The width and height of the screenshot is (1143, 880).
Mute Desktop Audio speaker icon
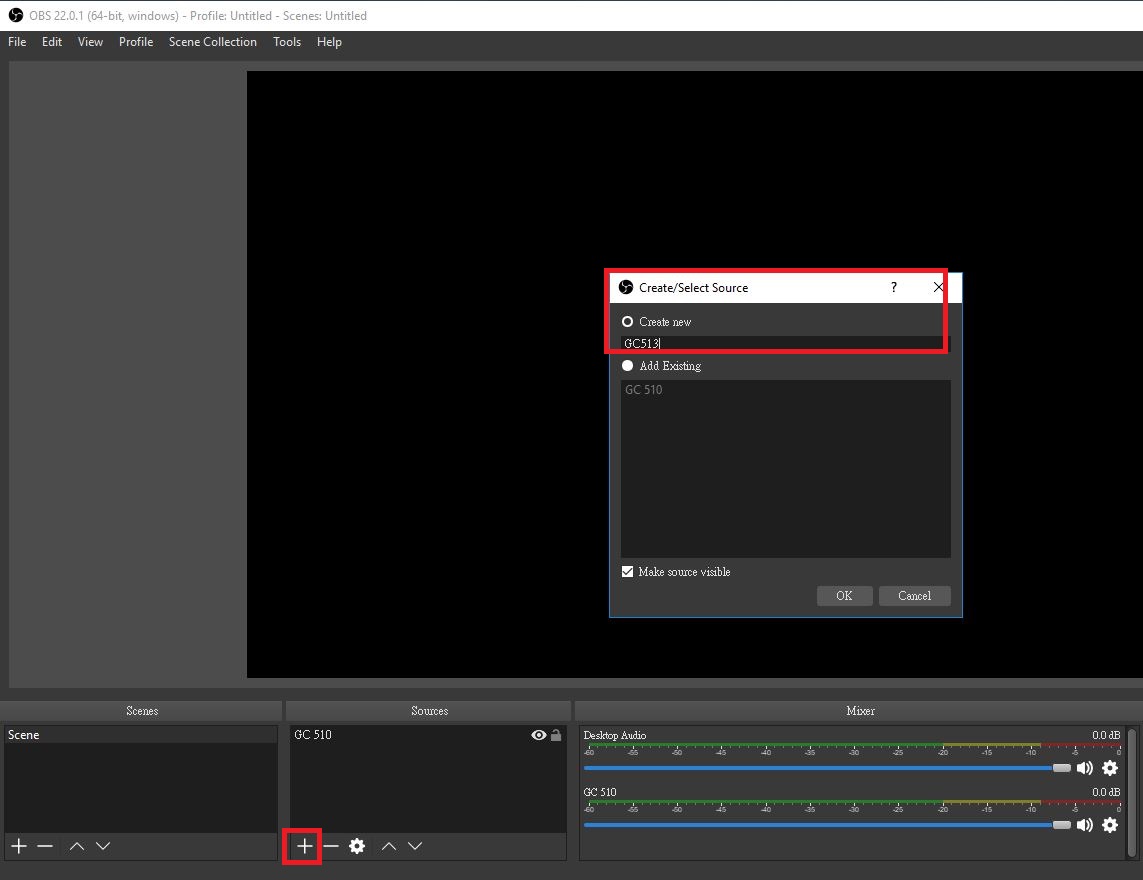click(1085, 768)
